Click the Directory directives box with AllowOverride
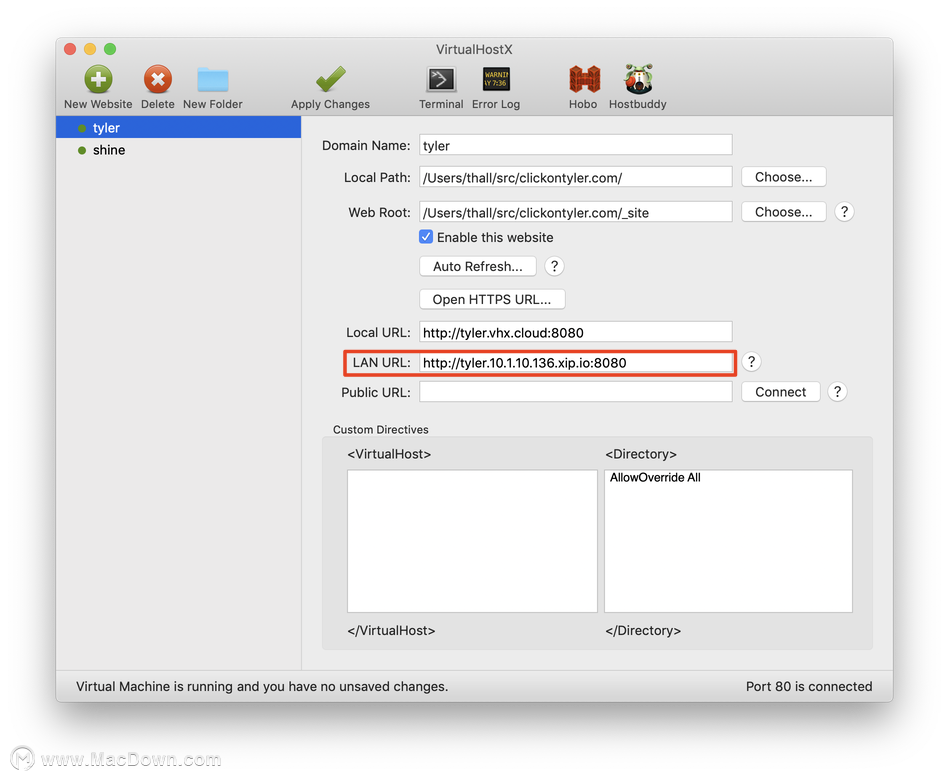This screenshot has width=949, height=776. click(728, 541)
